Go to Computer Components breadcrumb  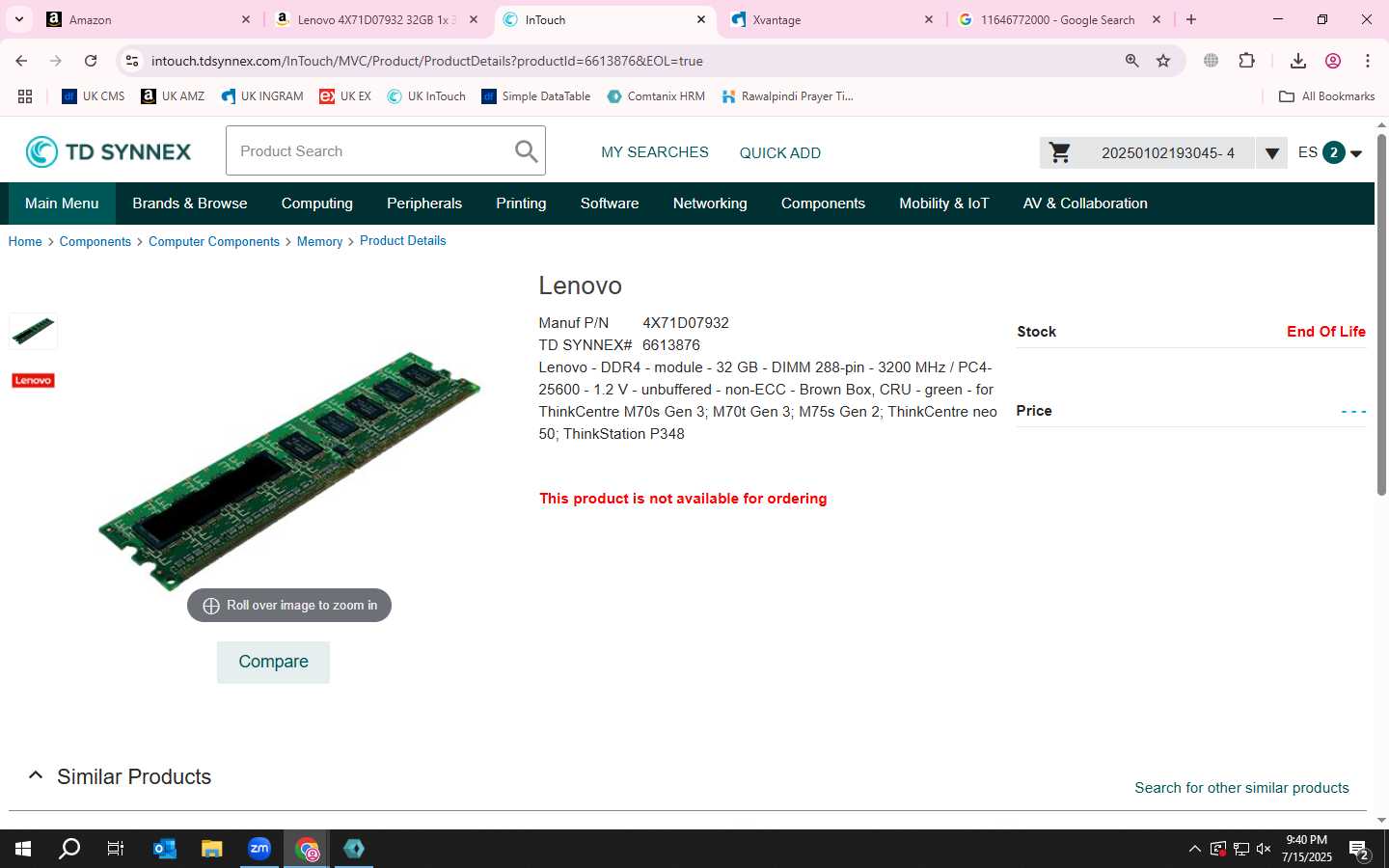tap(214, 241)
